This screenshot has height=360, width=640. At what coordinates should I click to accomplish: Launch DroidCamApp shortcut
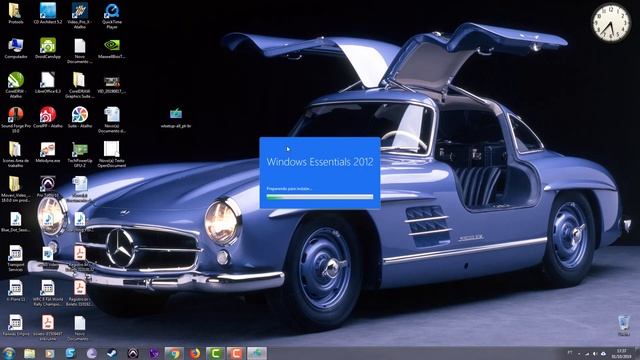pos(48,48)
